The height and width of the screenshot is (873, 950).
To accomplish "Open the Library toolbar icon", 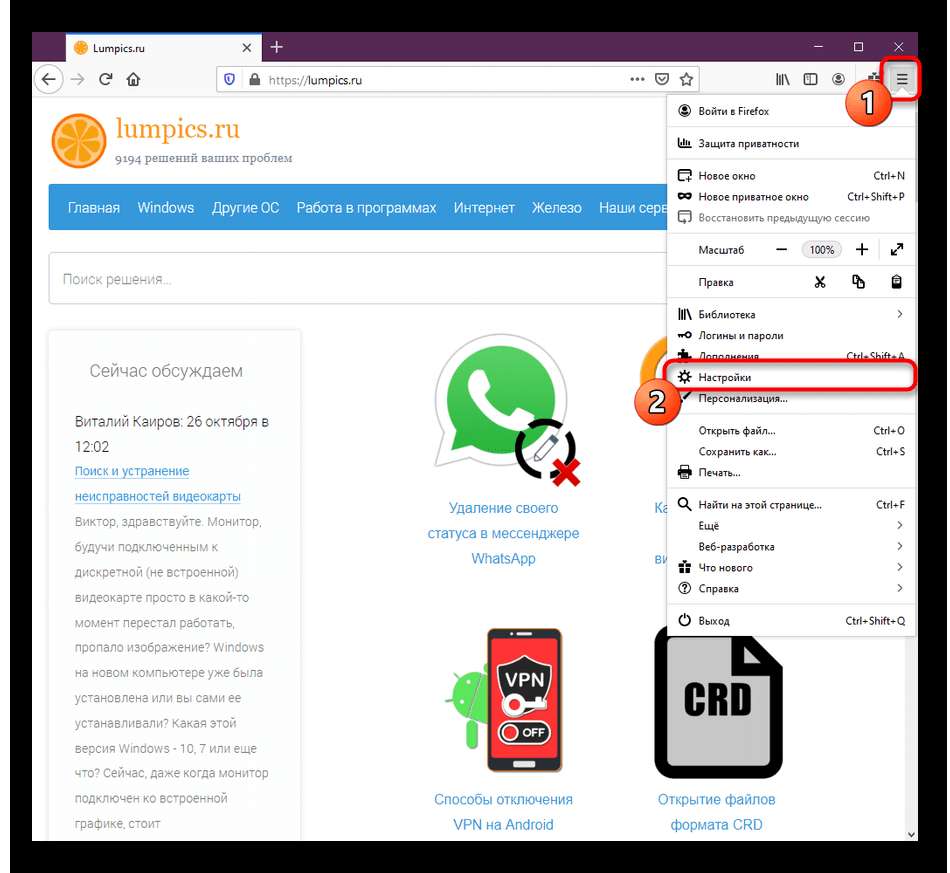I will pos(783,79).
